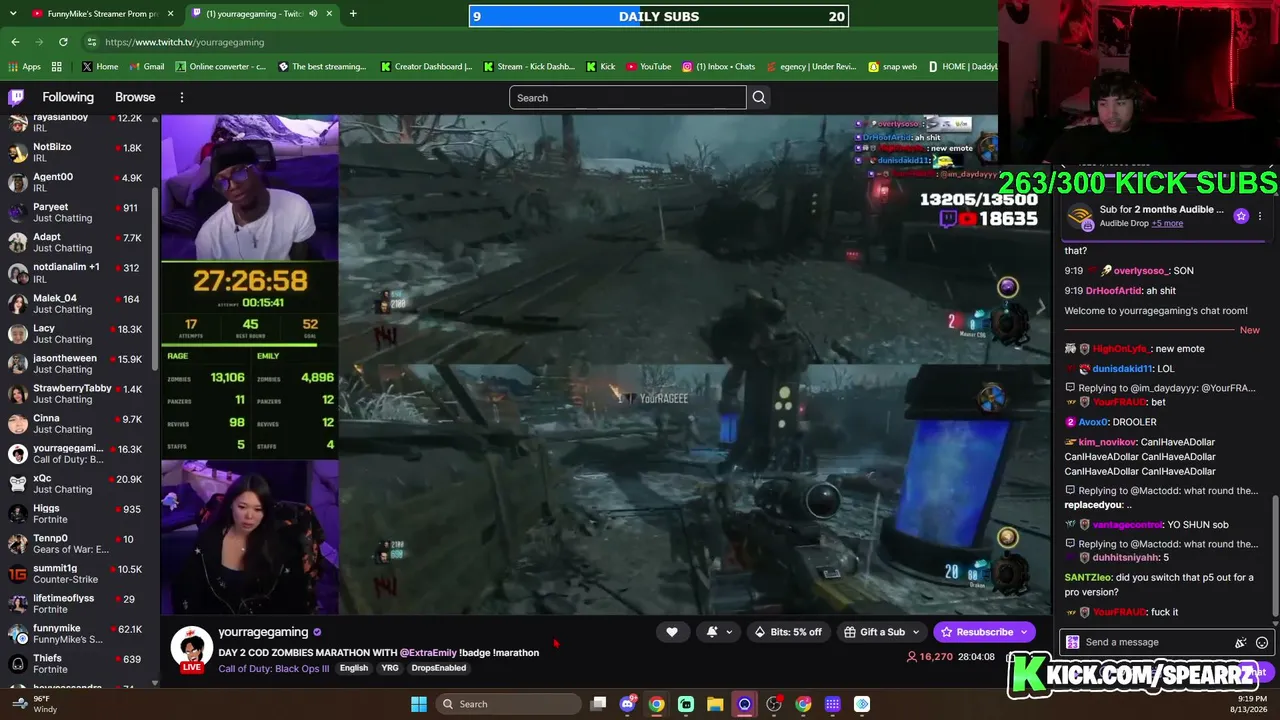Open Creator Dashboard bookmark
This screenshot has height=720, width=1280.
point(426,67)
